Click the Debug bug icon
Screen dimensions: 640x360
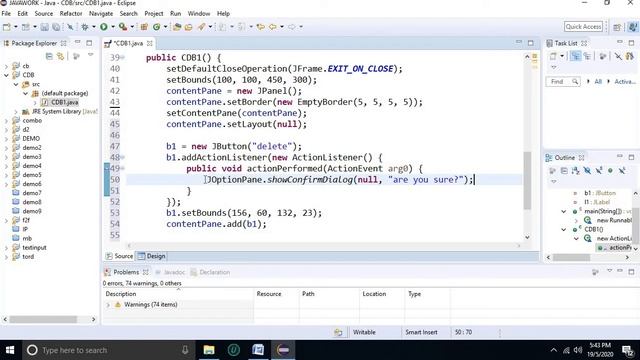click(84, 27)
